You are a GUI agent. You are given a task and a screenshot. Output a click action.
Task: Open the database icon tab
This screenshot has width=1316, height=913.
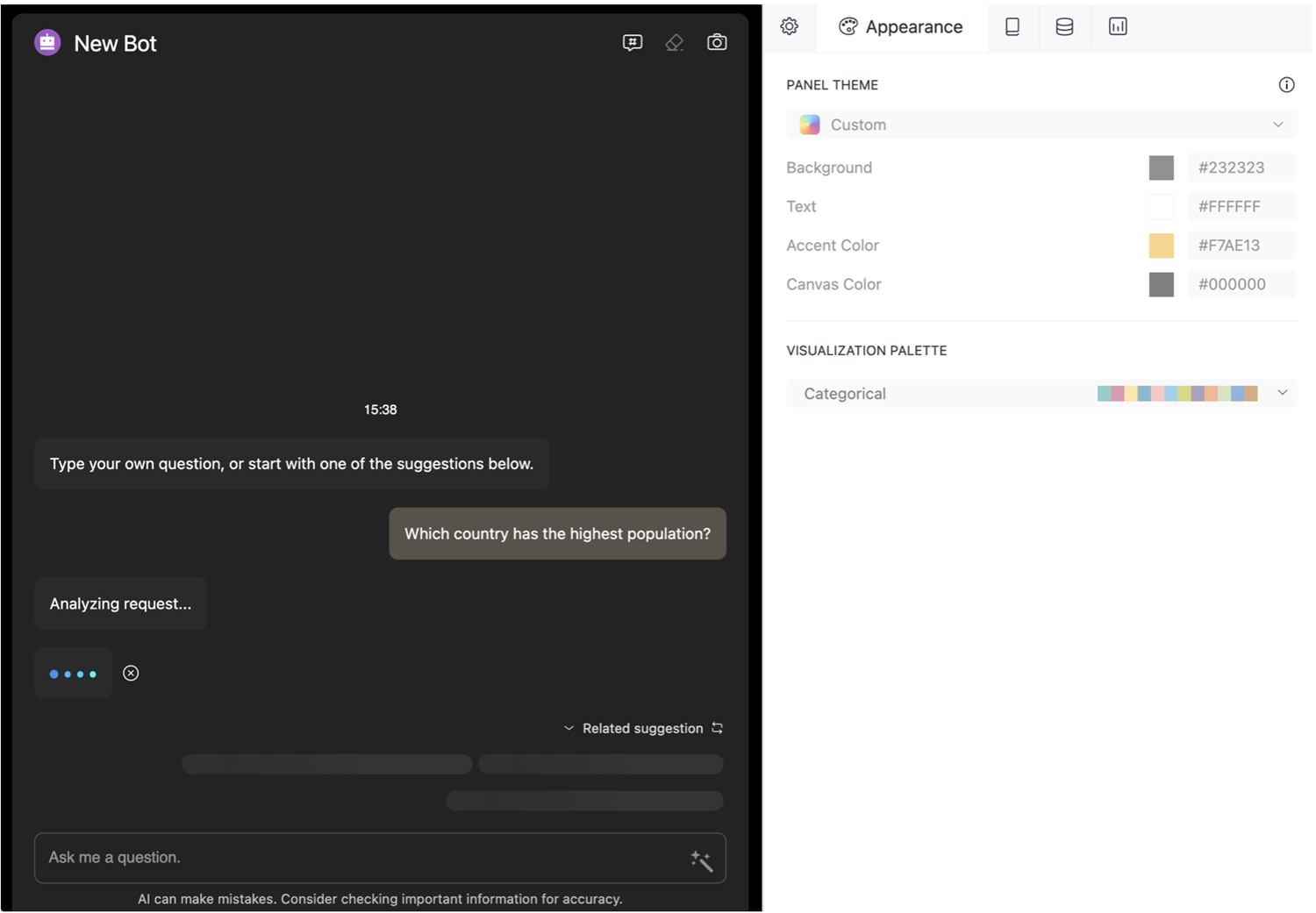coord(1064,27)
